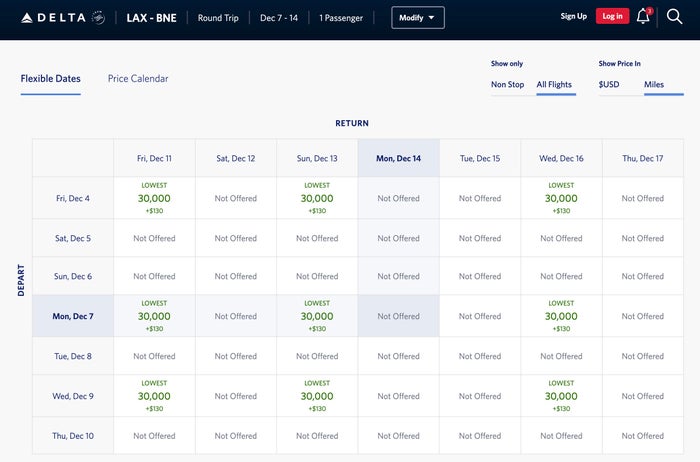Click the Delta logo

[x=62, y=18]
